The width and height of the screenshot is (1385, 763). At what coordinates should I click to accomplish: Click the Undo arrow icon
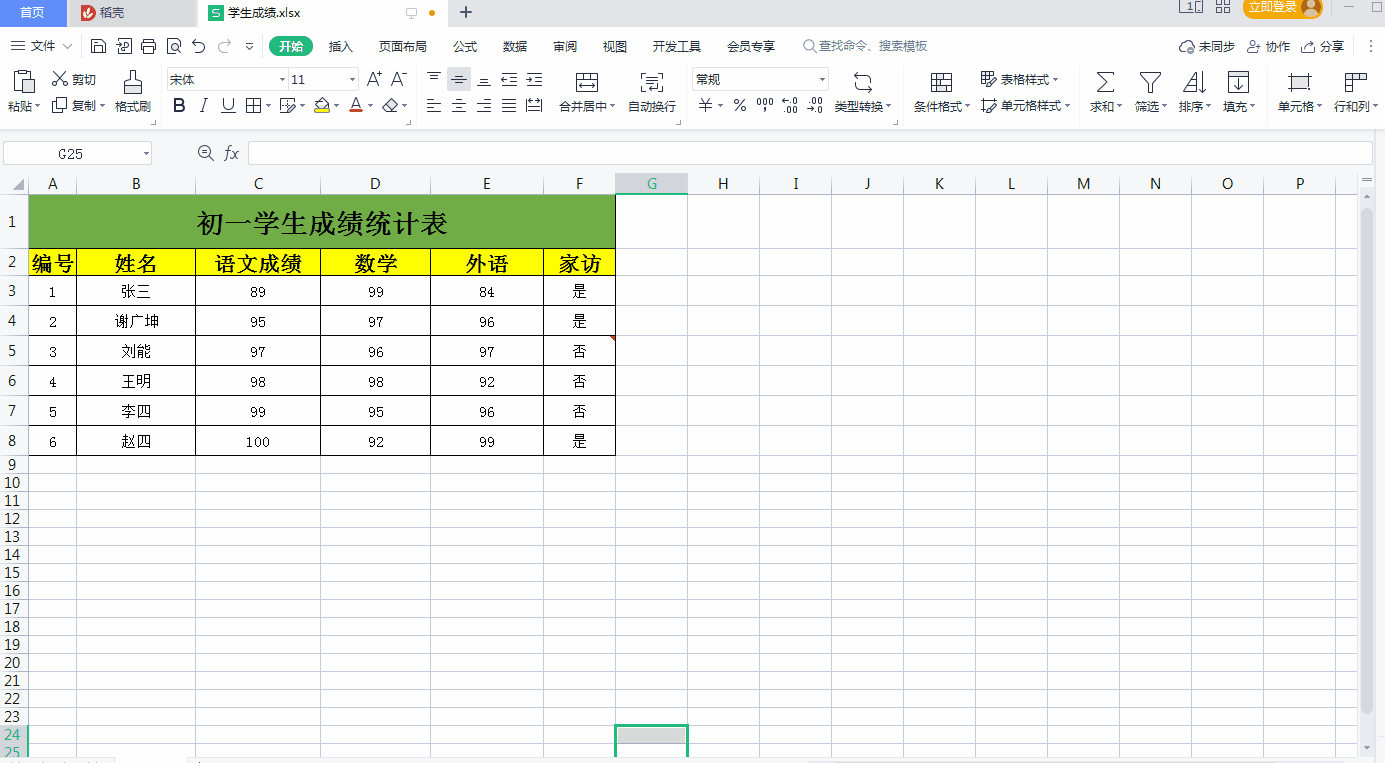(198, 46)
